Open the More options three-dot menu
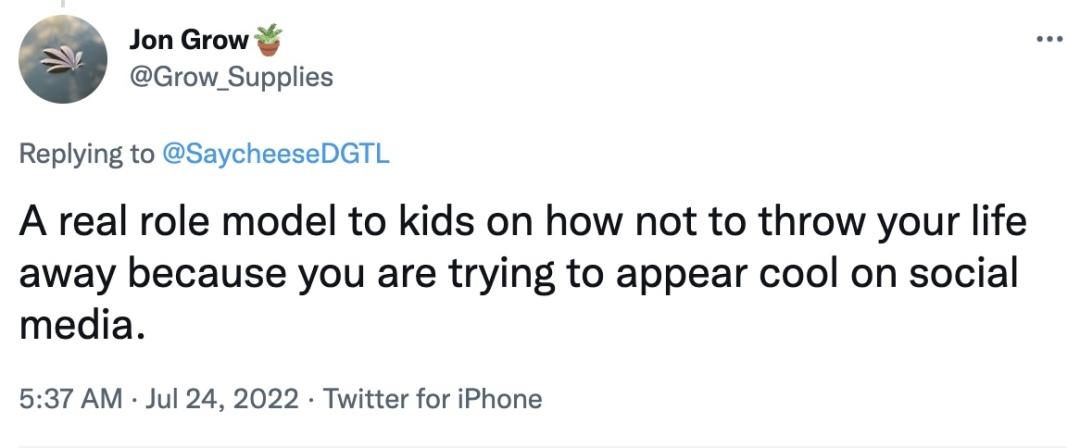Screen dimensions: 1080x448 point(1050,39)
